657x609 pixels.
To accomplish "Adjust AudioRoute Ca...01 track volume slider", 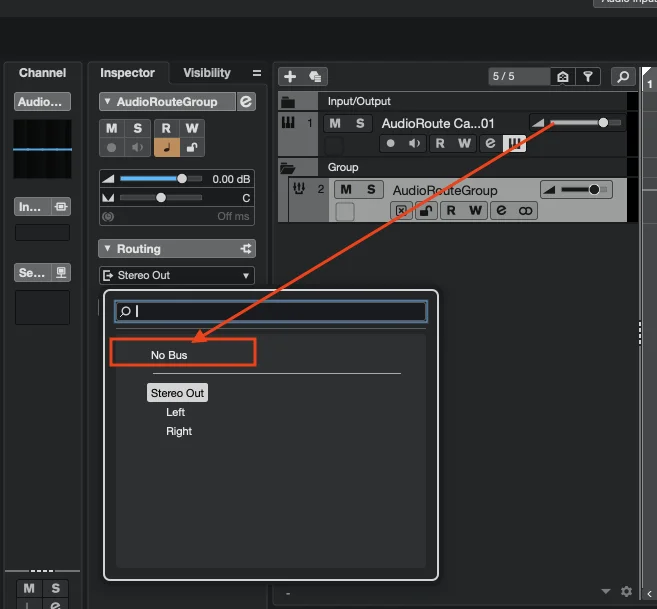I will pos(586,123).
